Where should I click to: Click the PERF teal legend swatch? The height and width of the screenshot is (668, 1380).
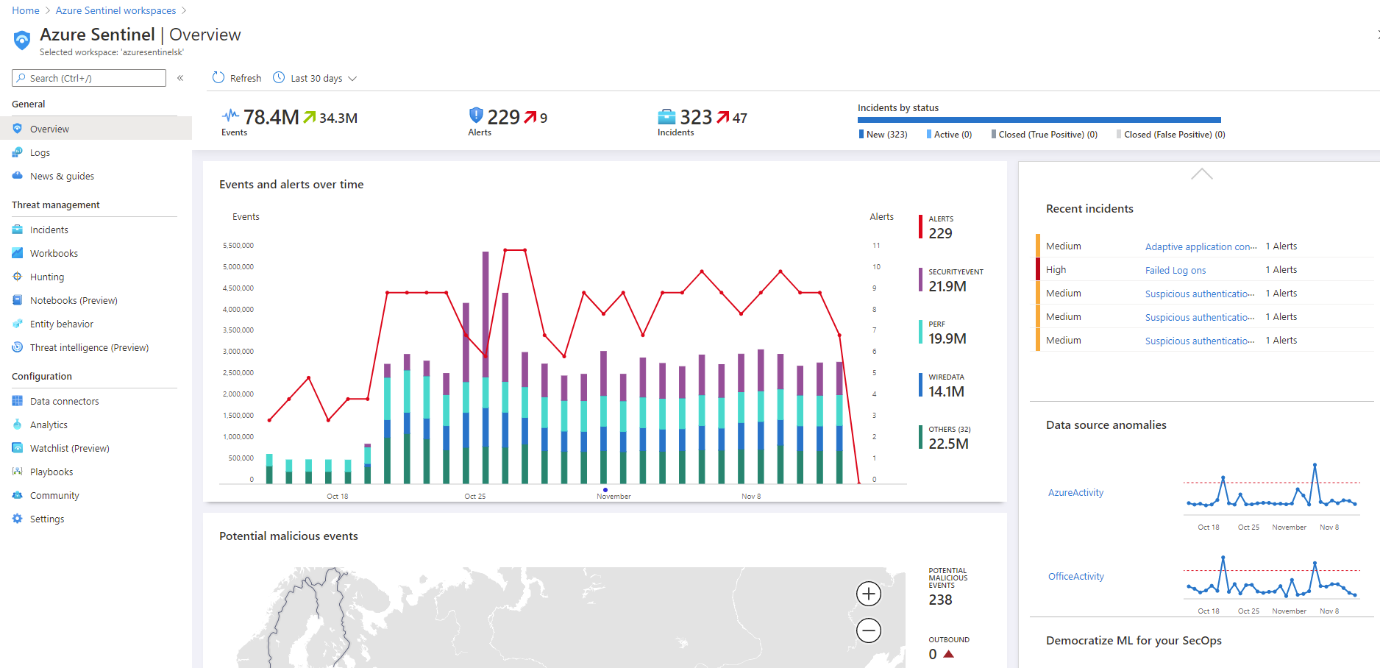tap(921, 332)
